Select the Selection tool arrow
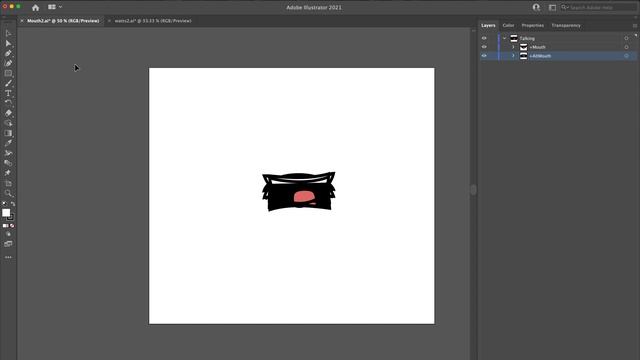Screen dimensions: 640x360 point(8,33)
